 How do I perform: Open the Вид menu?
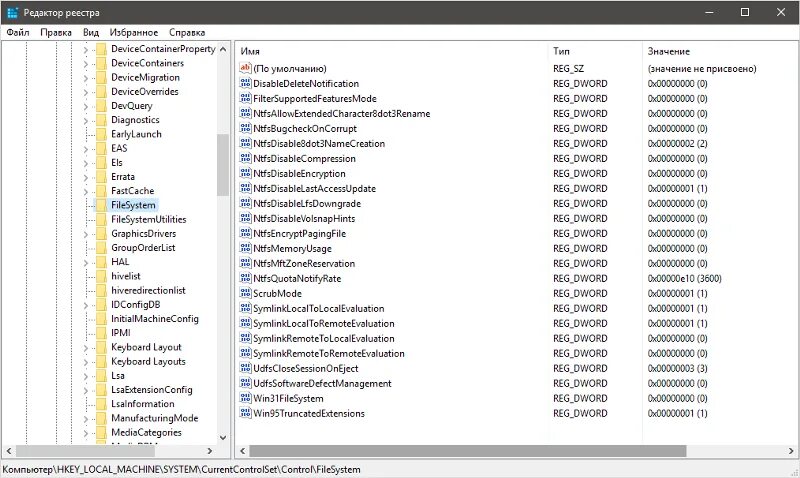(91, 32)
